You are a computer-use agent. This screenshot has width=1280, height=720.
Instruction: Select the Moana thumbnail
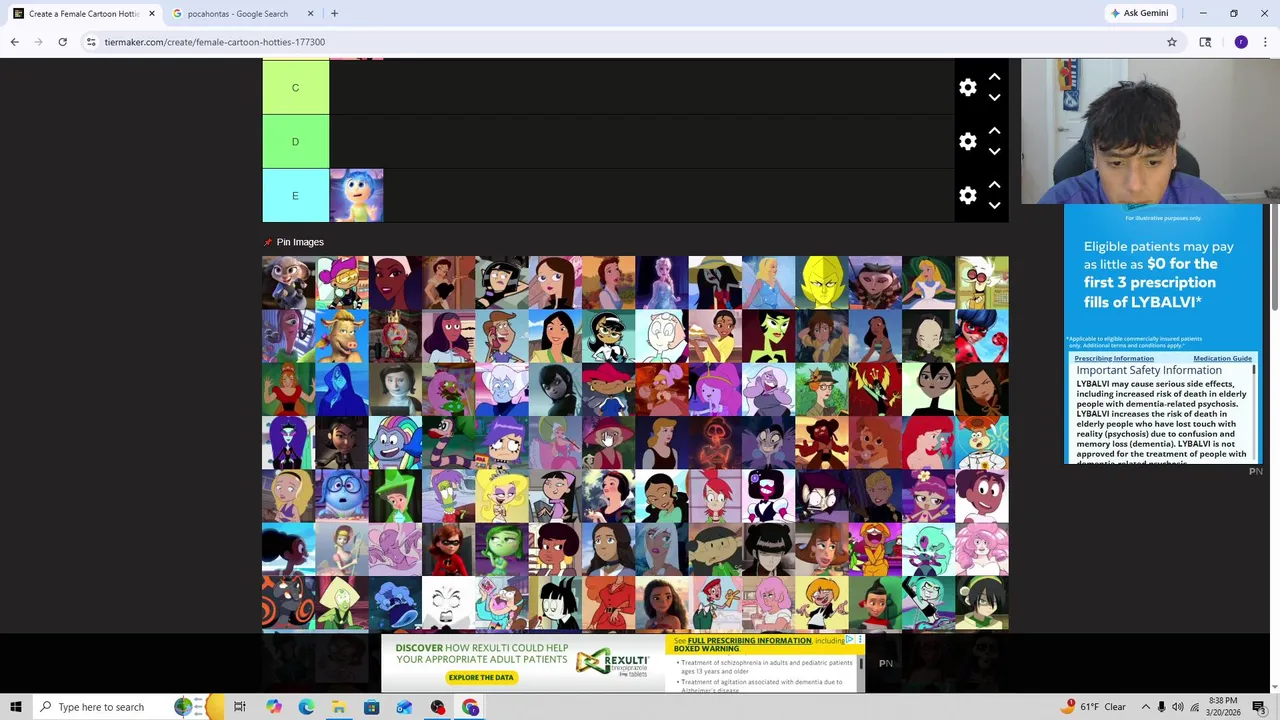661,604
